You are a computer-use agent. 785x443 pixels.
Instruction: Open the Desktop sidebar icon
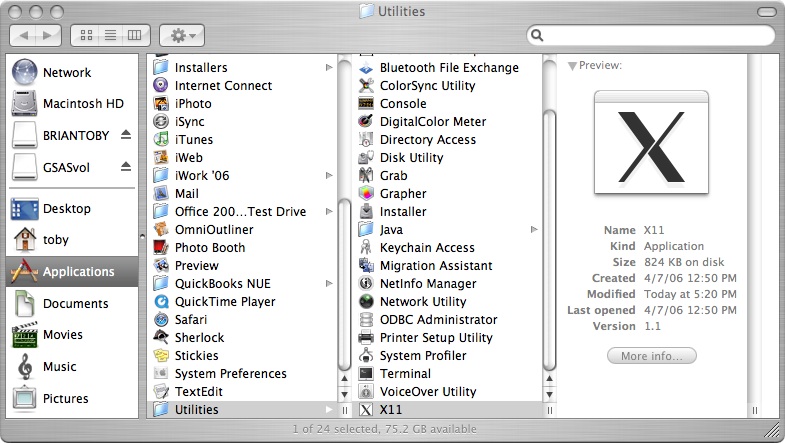pyautogui.click(x=25, y=209)
